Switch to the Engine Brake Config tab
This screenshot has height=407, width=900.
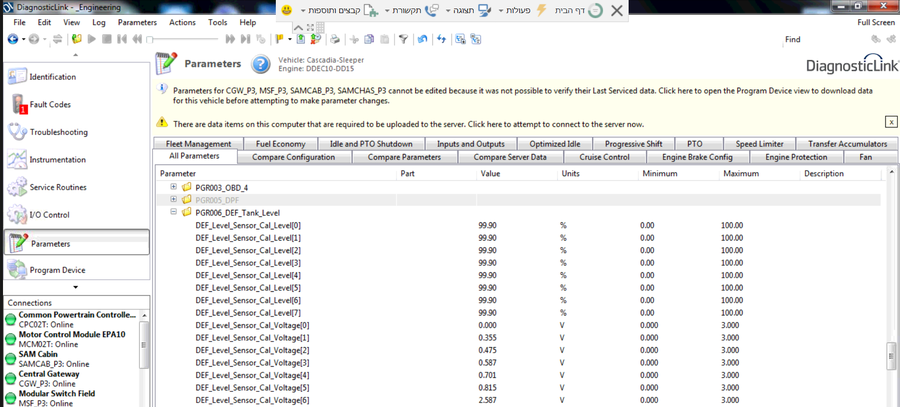pos(697,157)
